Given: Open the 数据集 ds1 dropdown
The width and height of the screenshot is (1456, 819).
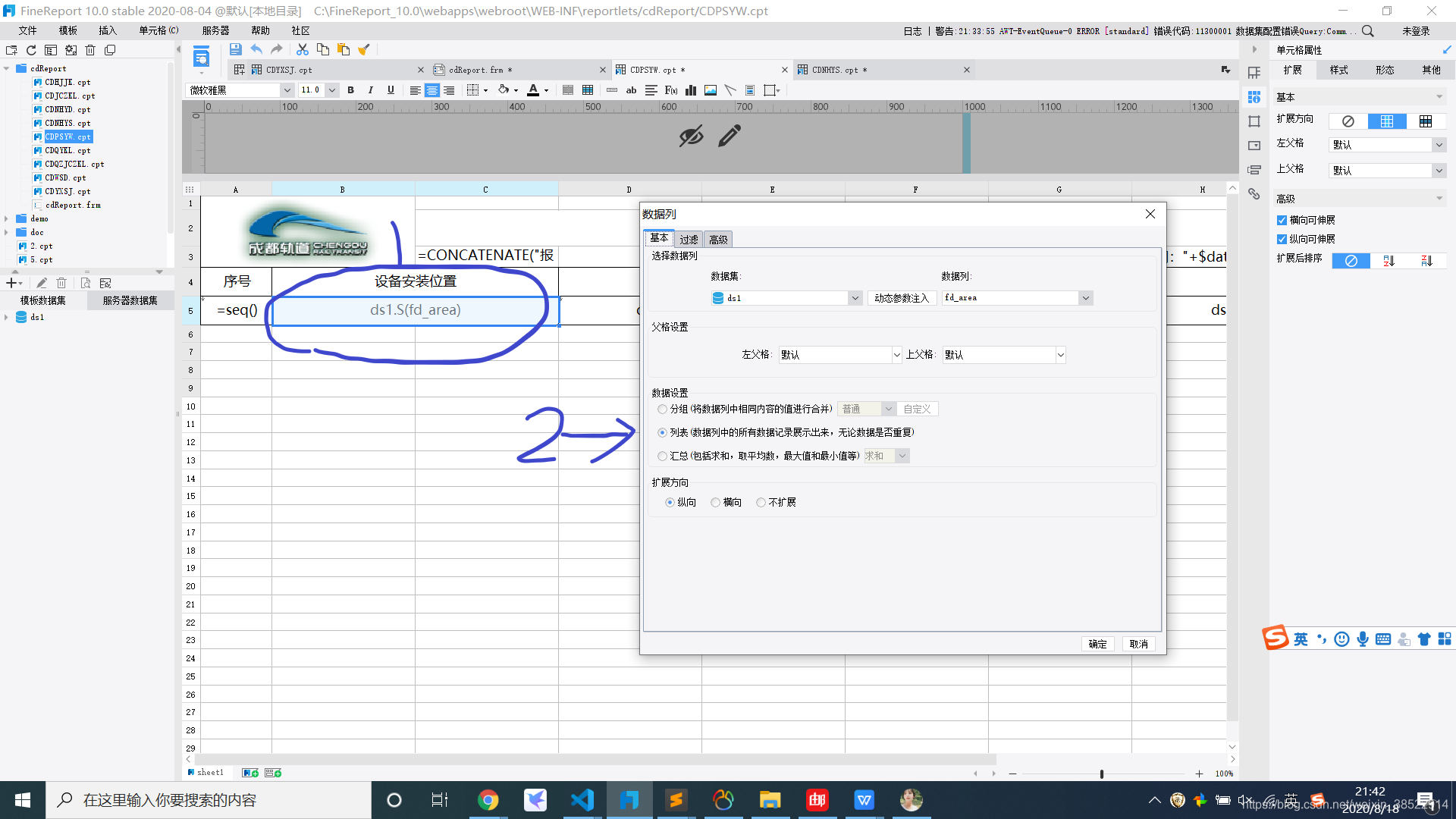Looking at the screenshot, I should (x=855, y=298).
